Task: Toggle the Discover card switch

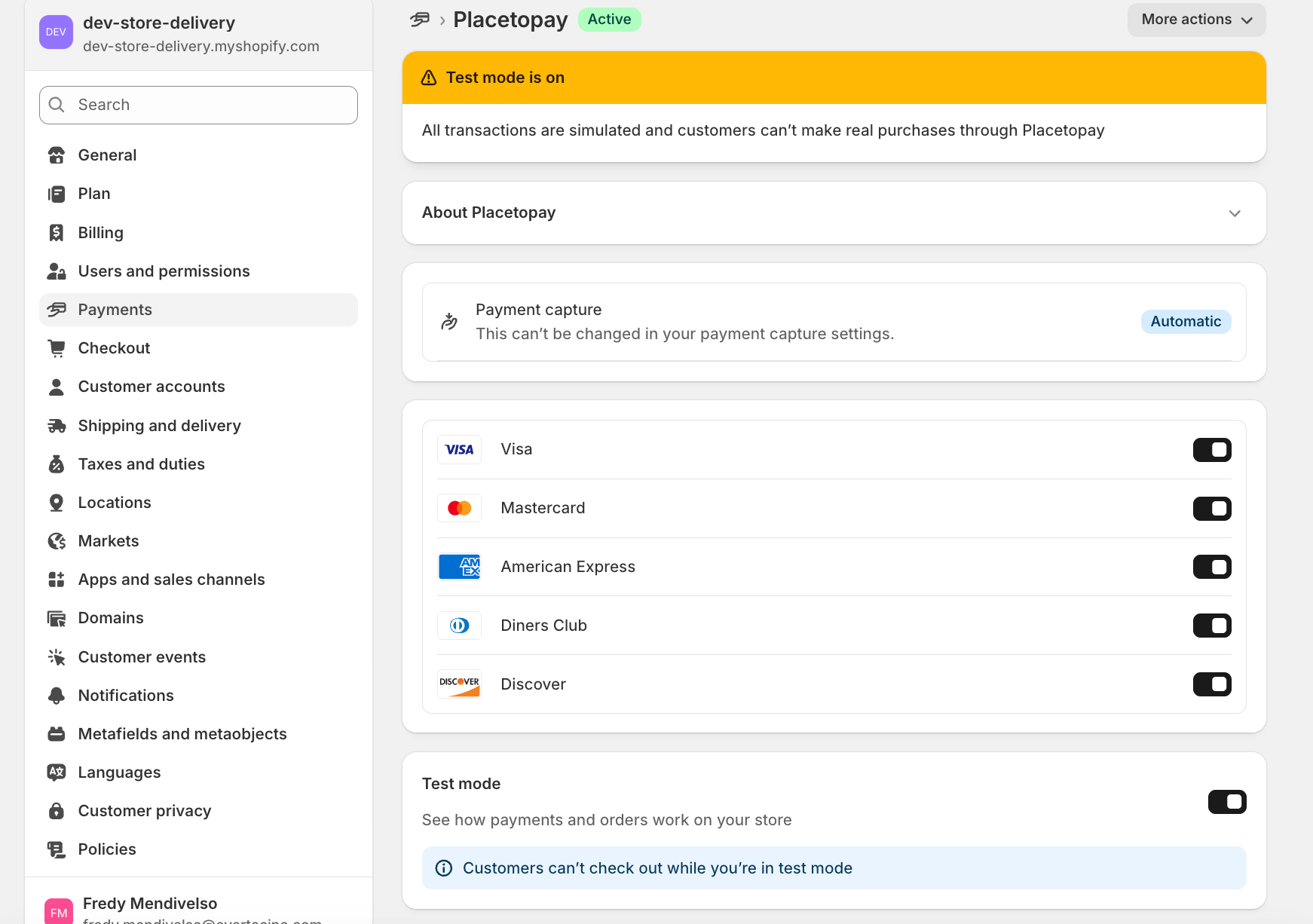Action: point(1211,684)
